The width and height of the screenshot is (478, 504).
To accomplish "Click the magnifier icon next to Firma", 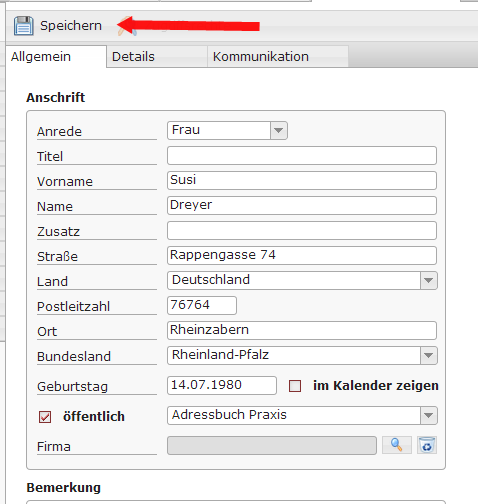I will pyautogui.click(x=397, y=445).
